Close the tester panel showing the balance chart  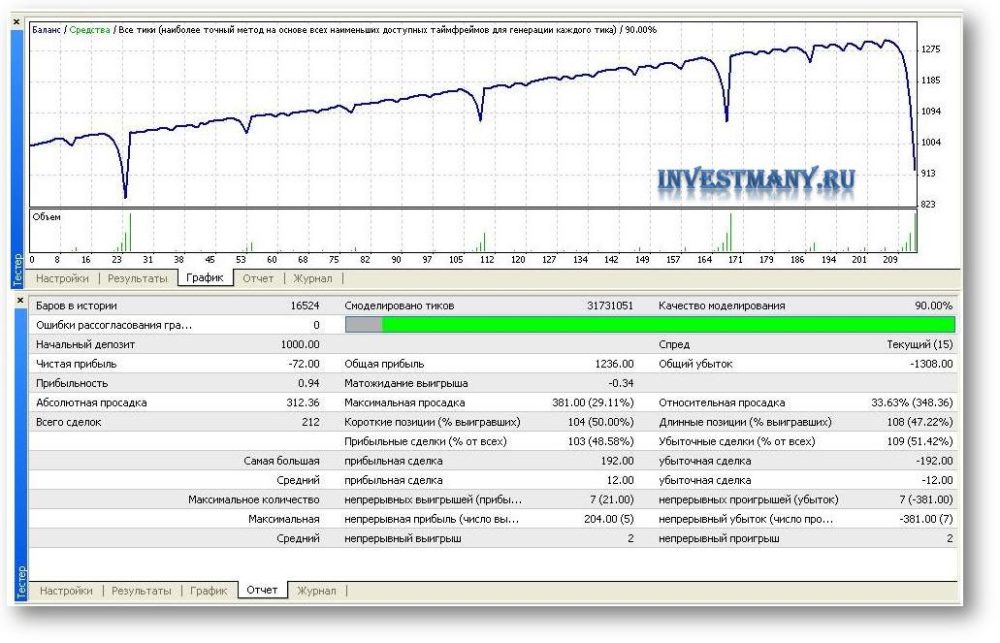click(17, 22)
